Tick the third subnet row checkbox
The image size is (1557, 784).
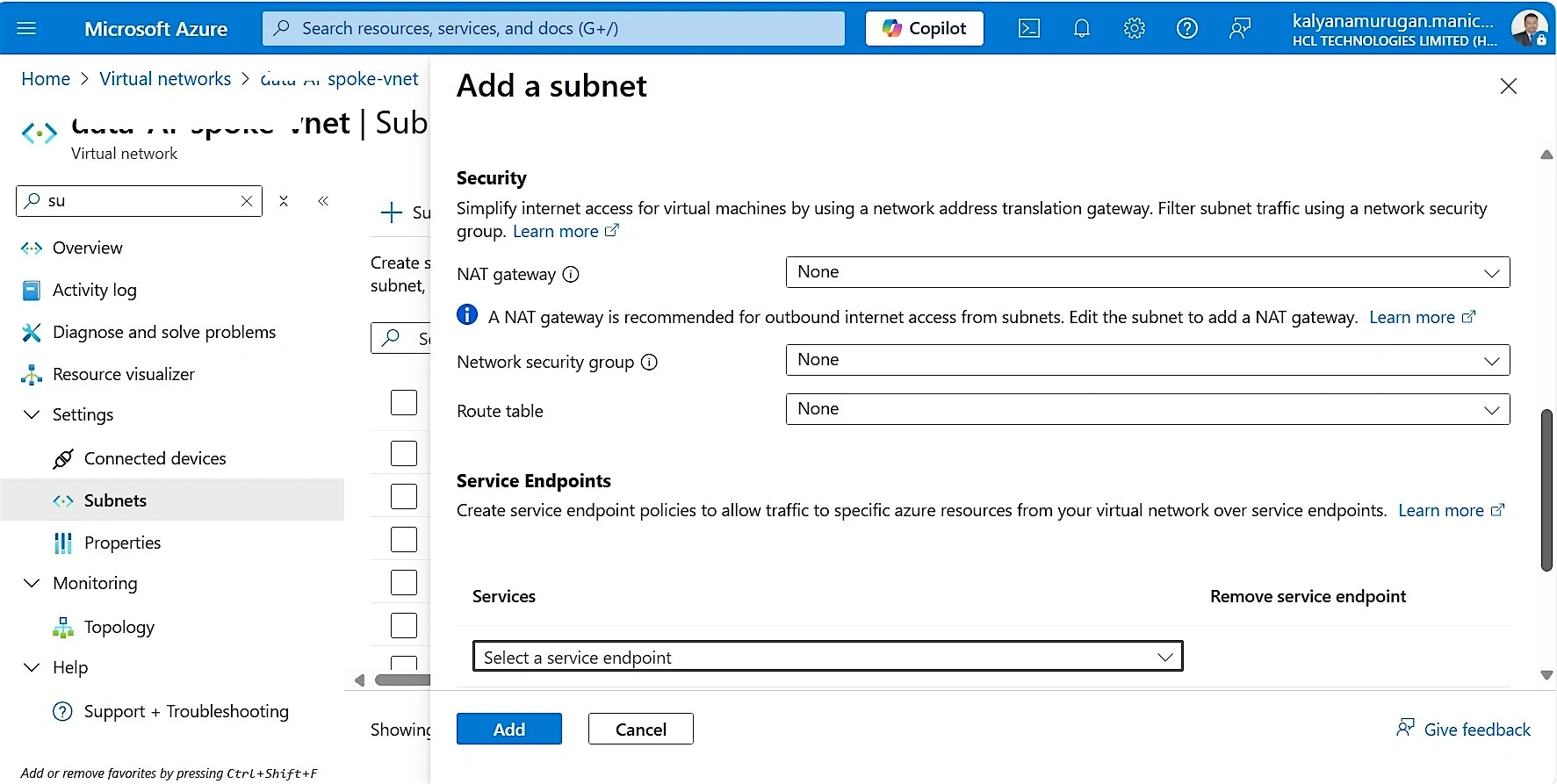404,497
